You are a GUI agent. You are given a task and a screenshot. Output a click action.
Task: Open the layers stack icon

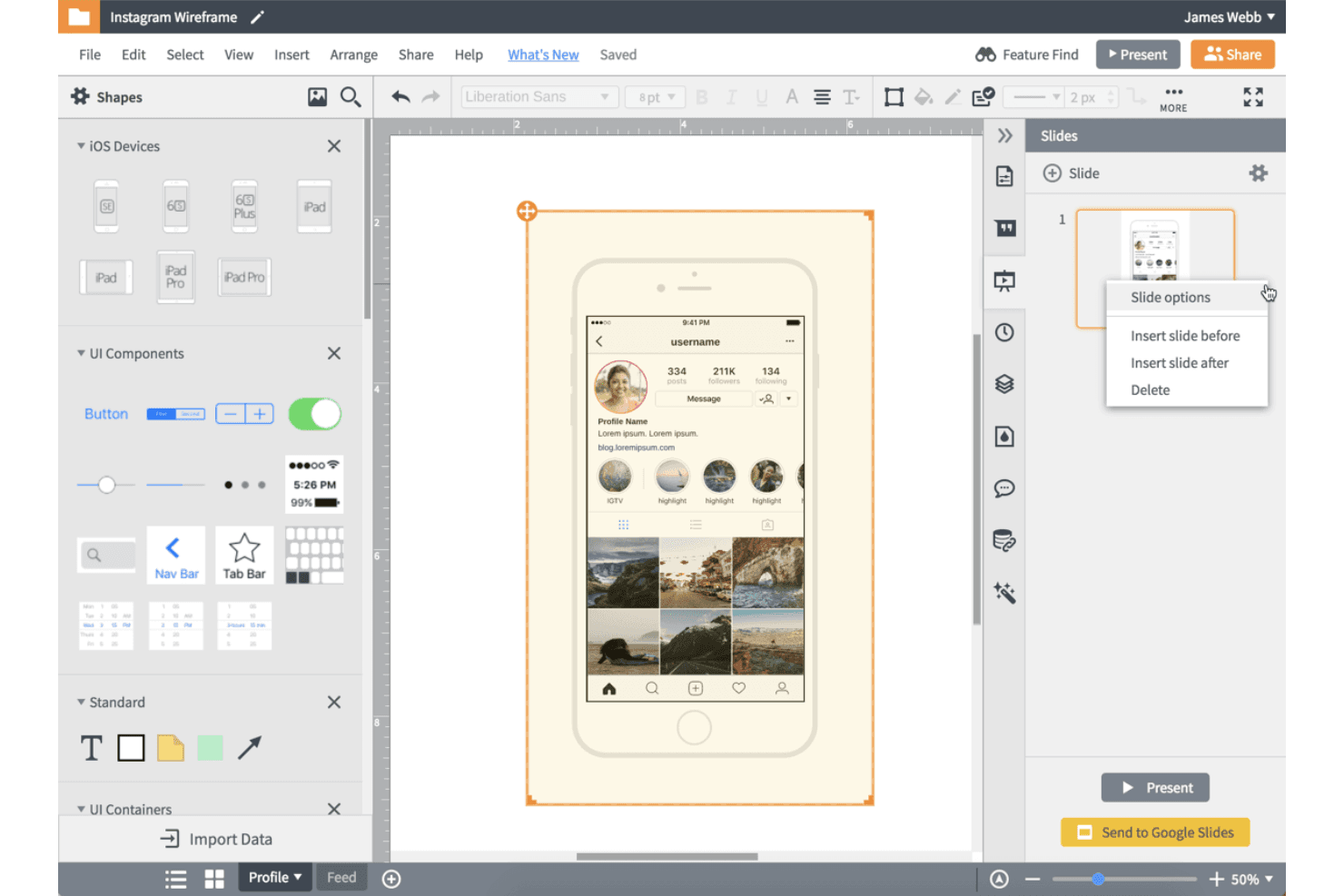1004,384
